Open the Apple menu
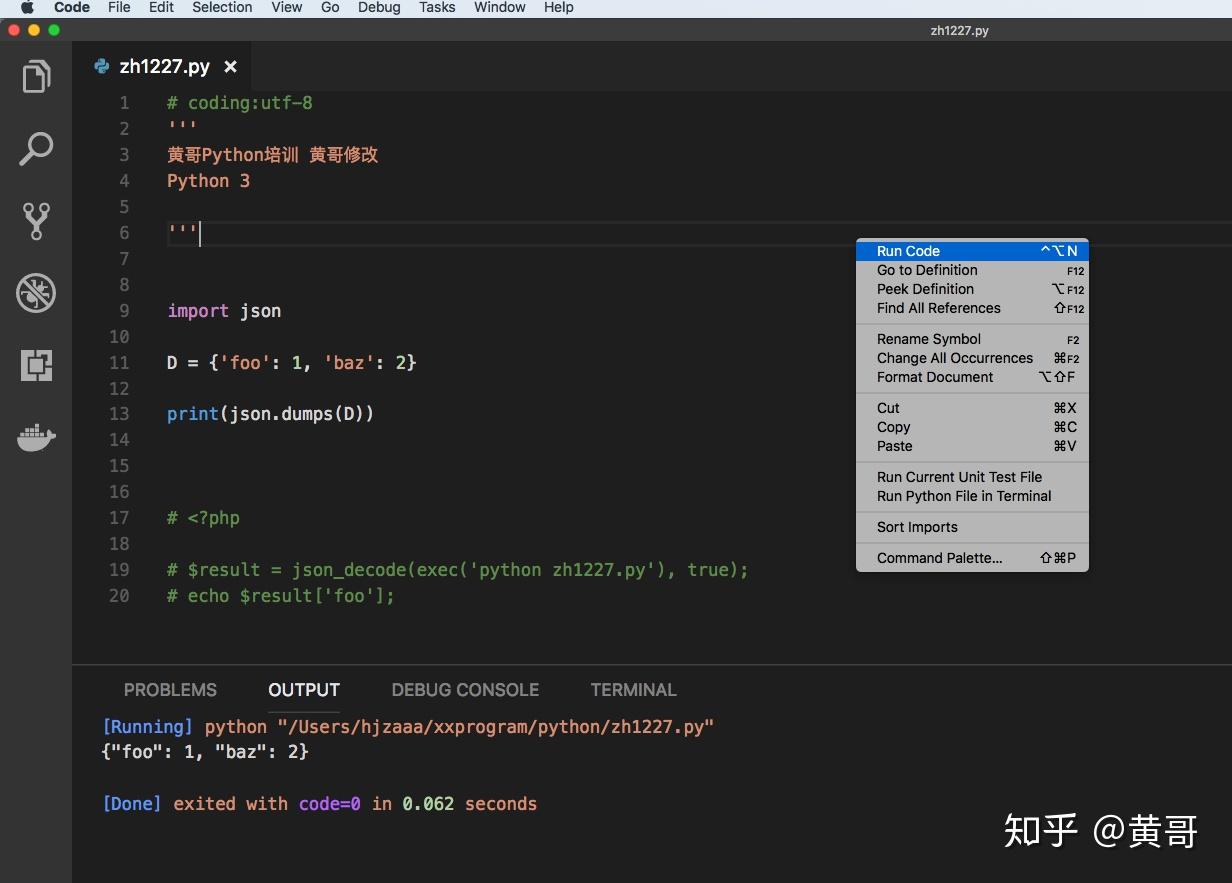Viewport: 1232px width, 883px height. [x=26, y=8]
